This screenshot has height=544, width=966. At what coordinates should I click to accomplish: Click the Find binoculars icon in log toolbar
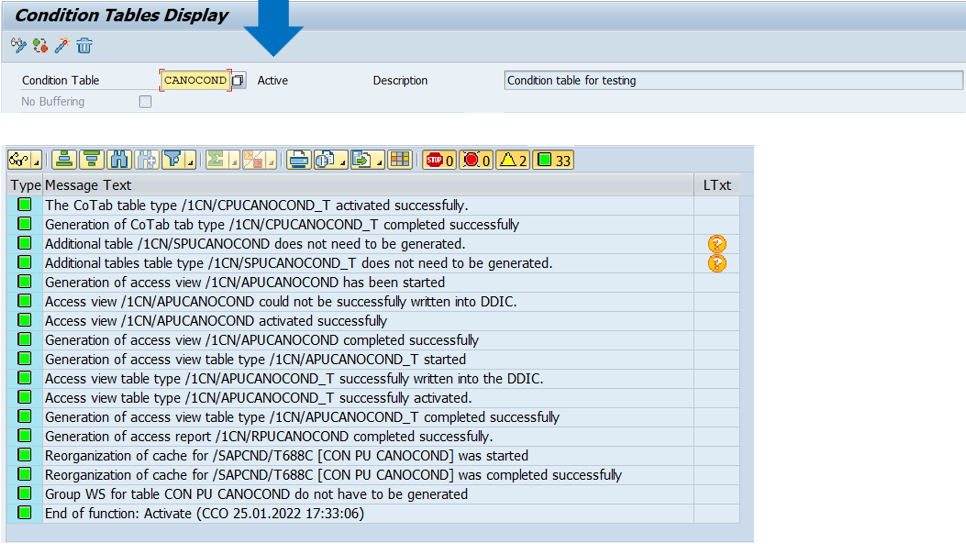(x=119, y=160)
